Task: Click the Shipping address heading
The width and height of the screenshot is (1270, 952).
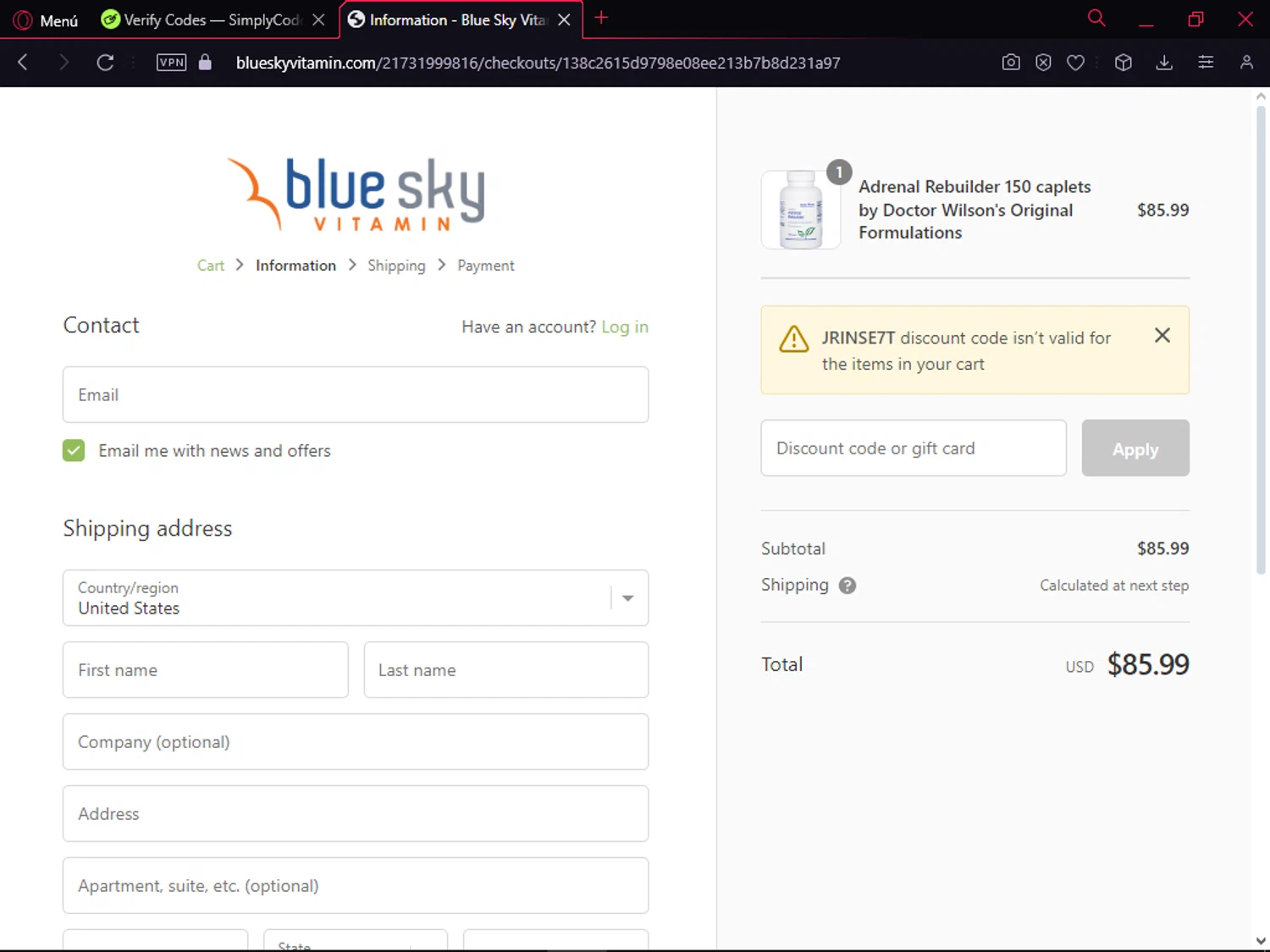Action: coord(147,528)
